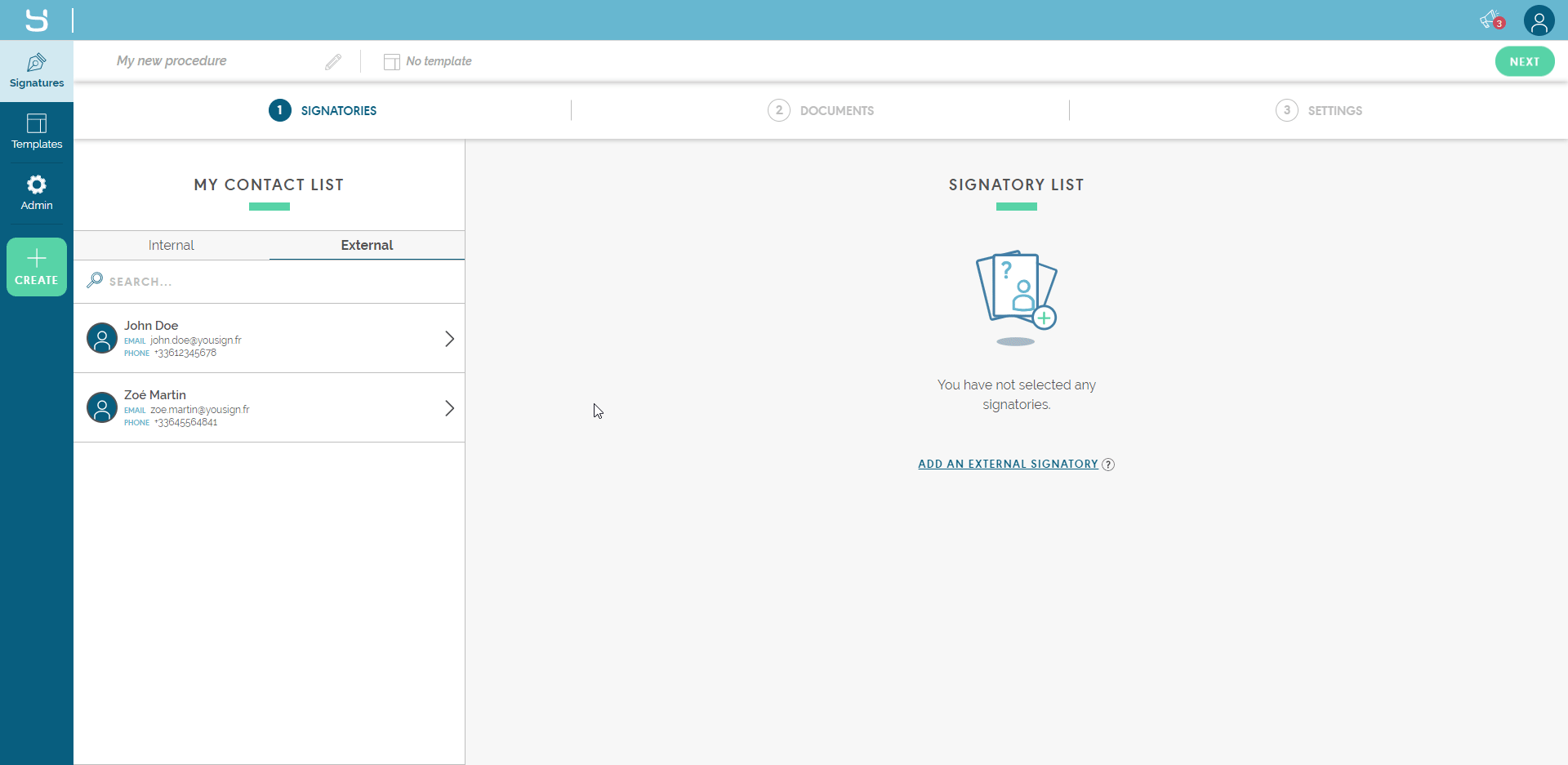Open Templates in the sidebar
1568x765 pixels.
(x=37, y=132)
